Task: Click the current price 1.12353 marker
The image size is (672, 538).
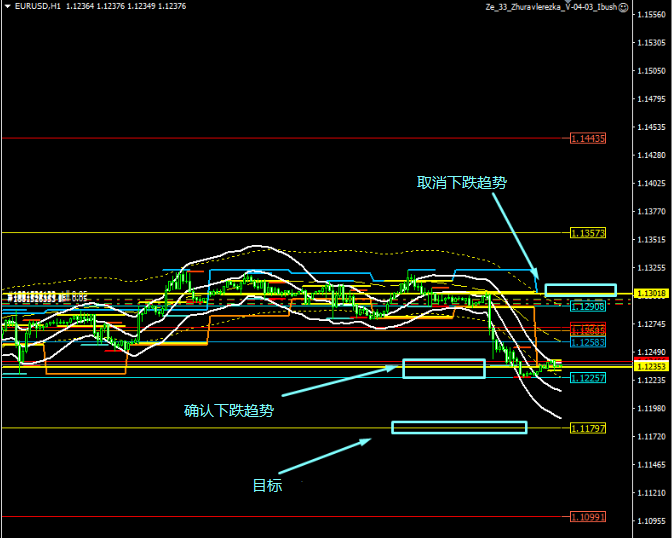Action: click(653, 367)
